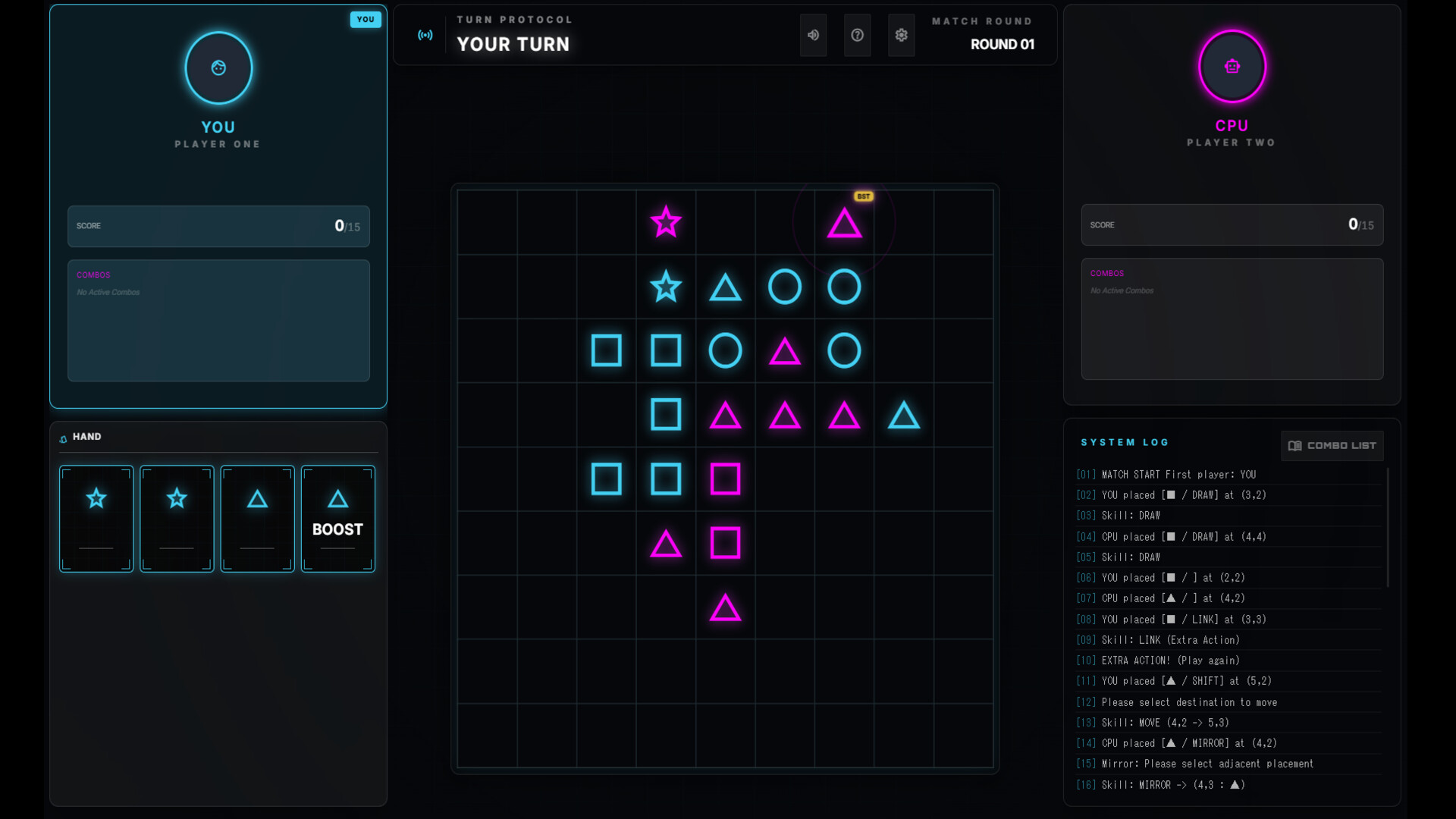Select the first star card in hand
This screenshot has width=1456, height=819.
click(96, 519)
